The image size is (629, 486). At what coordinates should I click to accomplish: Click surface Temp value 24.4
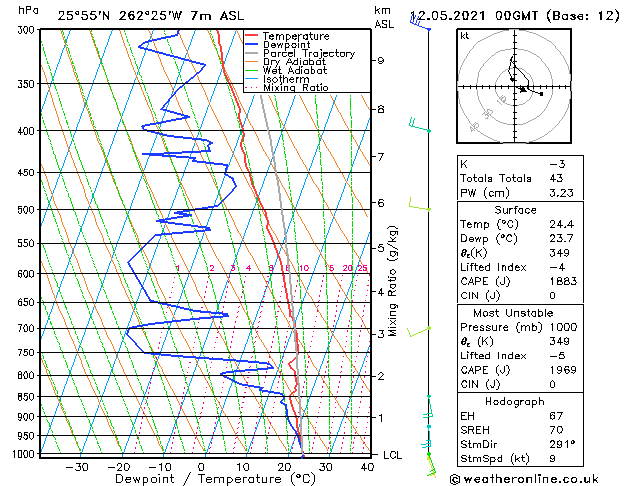(x=562, y=224)
